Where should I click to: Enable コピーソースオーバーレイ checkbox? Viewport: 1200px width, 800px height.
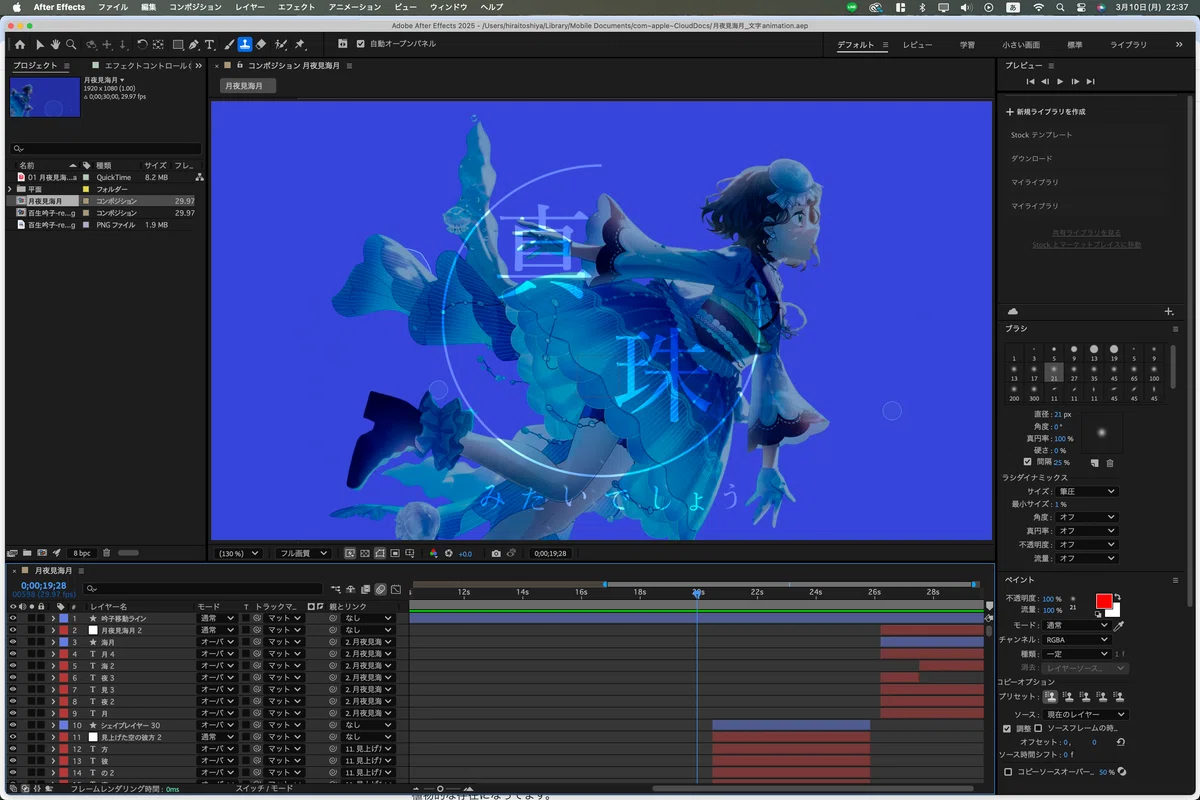(x=1008, y=772)
